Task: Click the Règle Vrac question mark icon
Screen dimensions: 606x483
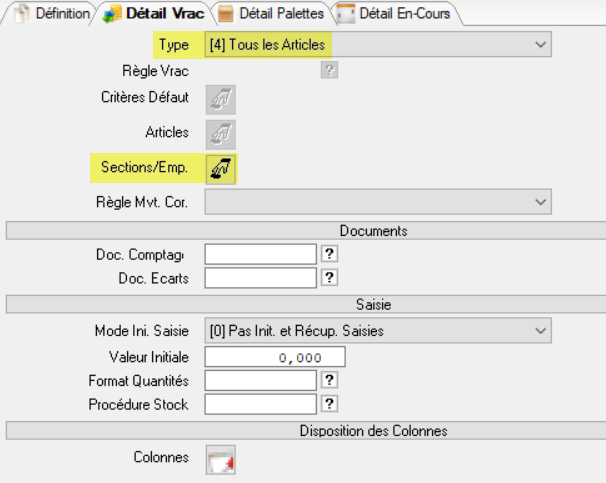Action: [329, 70]
